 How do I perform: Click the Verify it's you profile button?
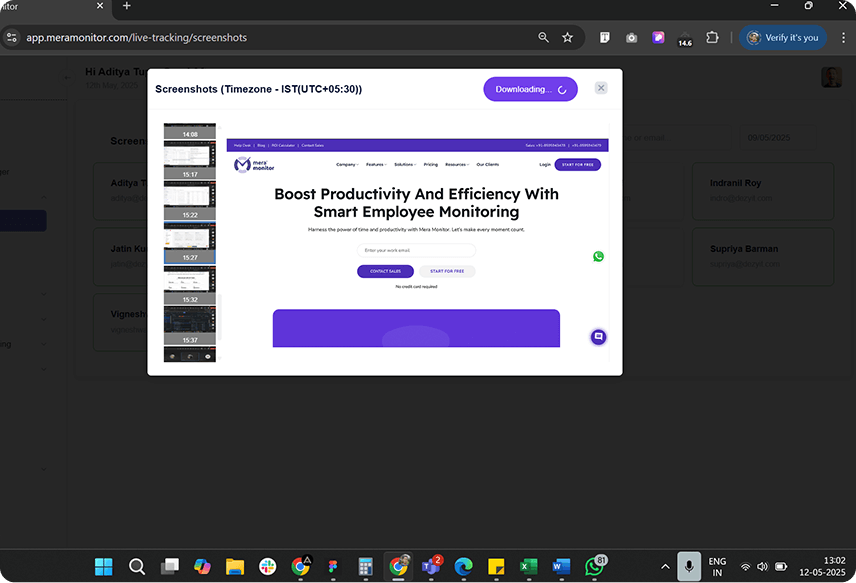(x=783, y=38)
